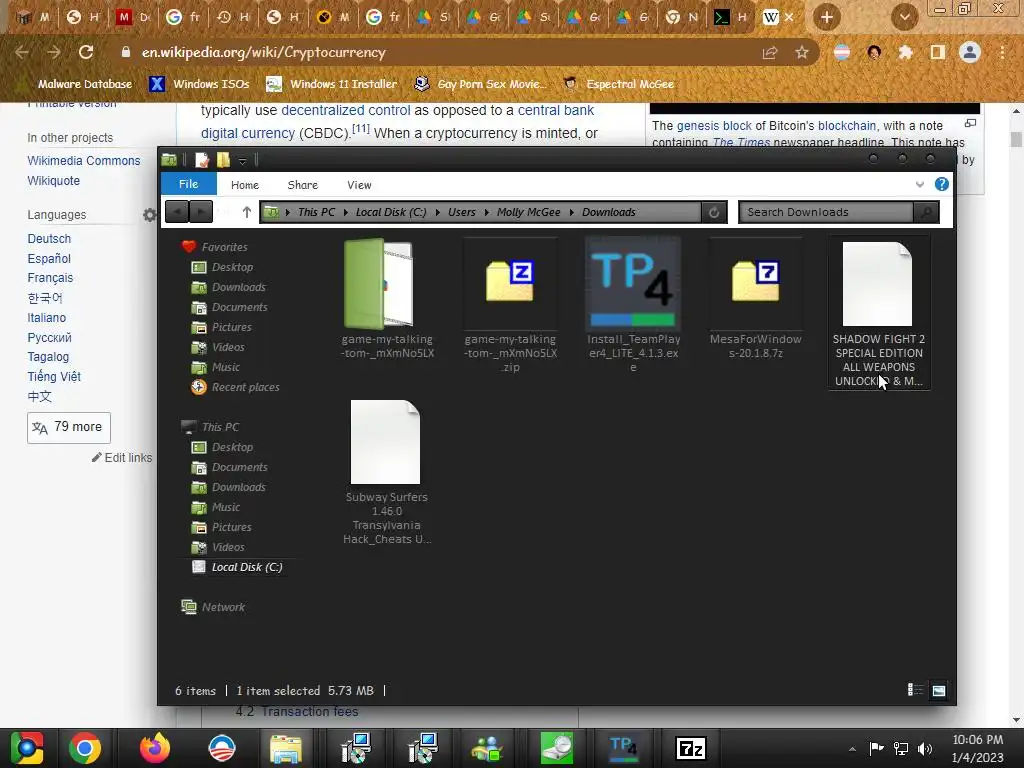Select Install_TeamPlayer4_LITE_4.1.3.exe file
This screenshot has width=1024, height=768.
[x=633, y=306]
